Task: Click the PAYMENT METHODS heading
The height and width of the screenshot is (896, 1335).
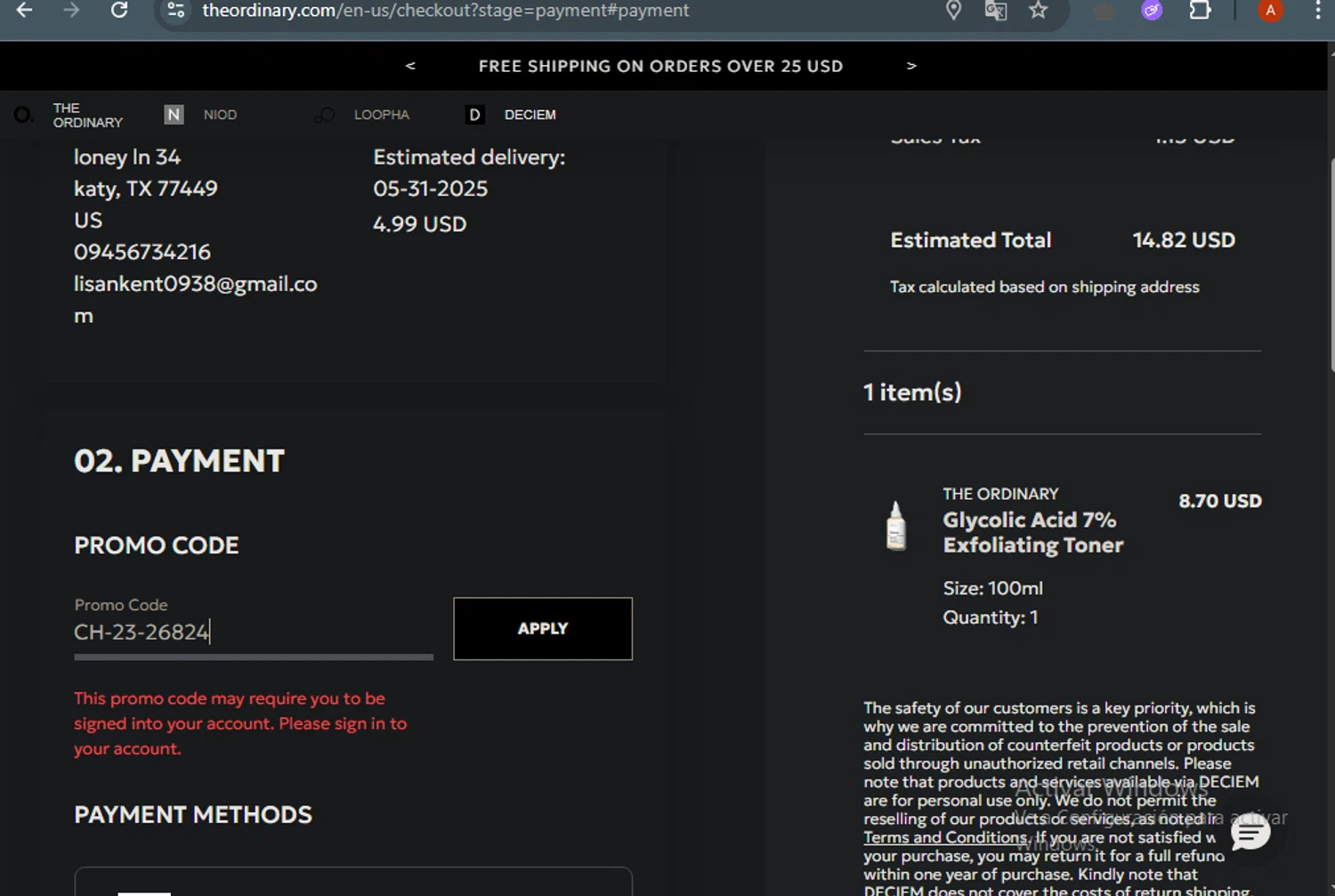Action: point(193,815)
